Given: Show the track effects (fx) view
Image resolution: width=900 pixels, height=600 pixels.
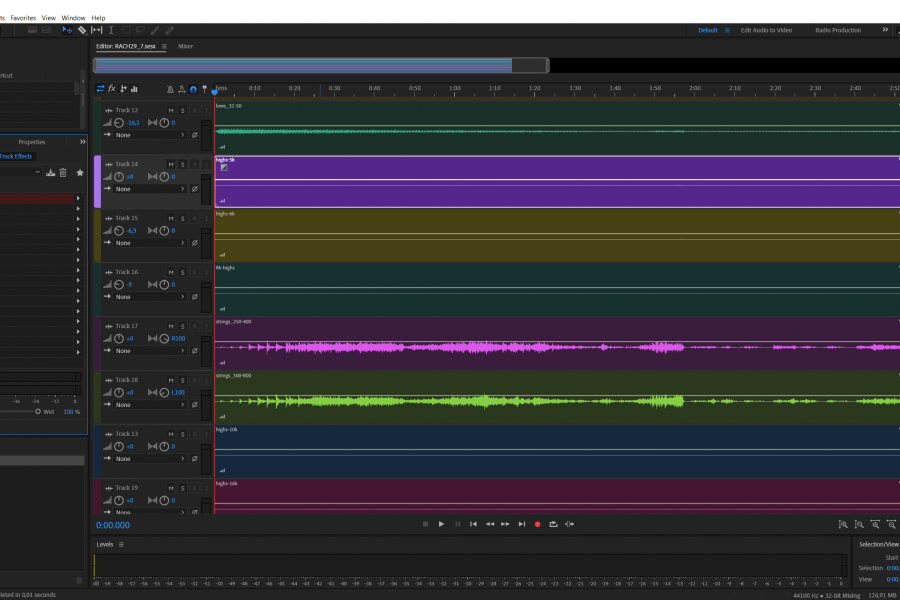Looking at the screenshot, I should coord(112,89).
